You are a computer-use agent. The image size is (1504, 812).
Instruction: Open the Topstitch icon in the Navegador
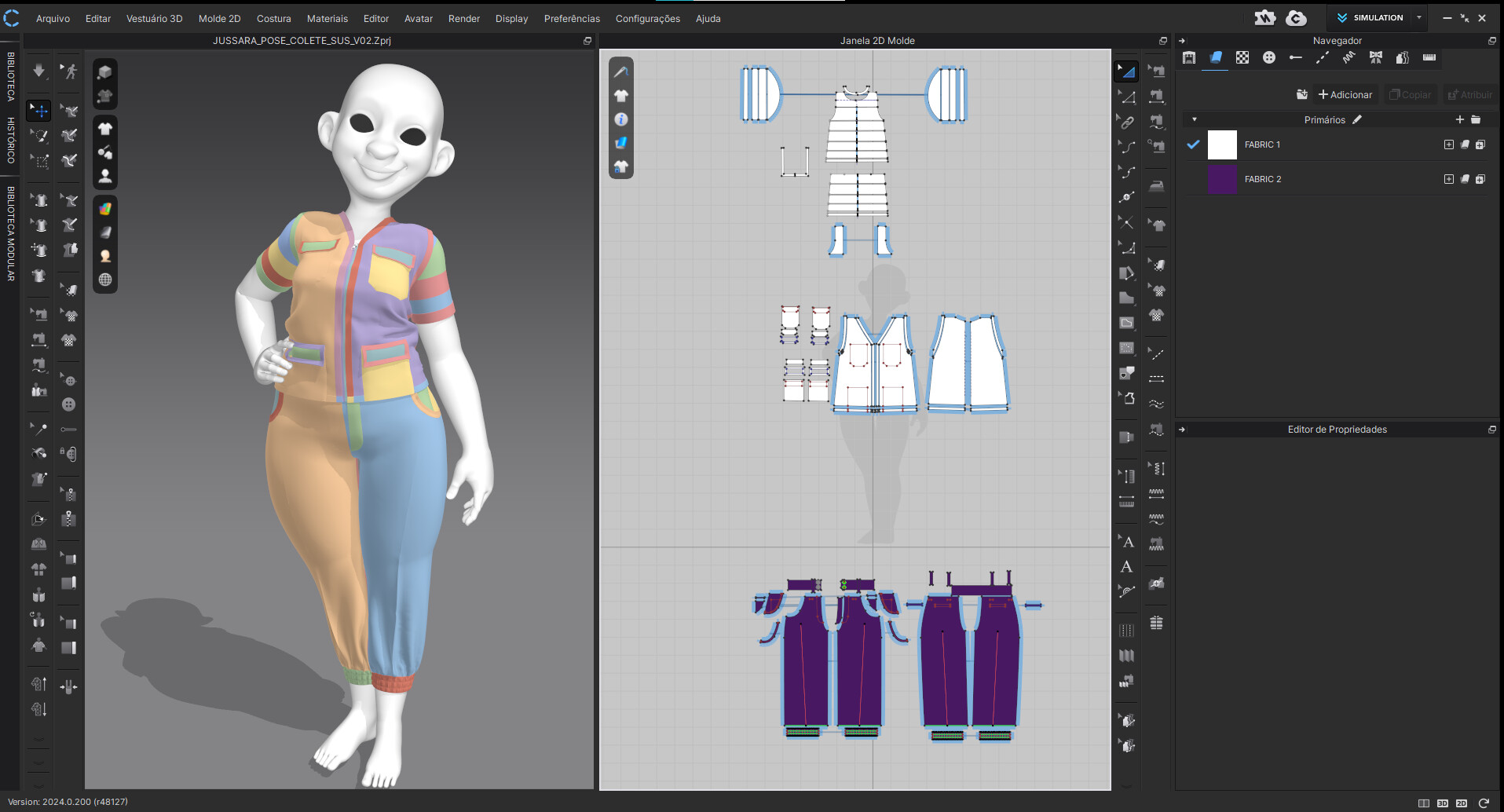pyautogui.click(x=1322, y=57)
